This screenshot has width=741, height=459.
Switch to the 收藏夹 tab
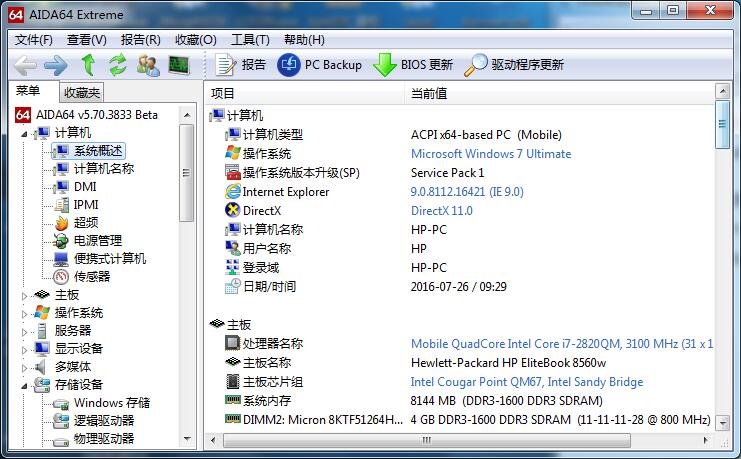tap(81, 93)
